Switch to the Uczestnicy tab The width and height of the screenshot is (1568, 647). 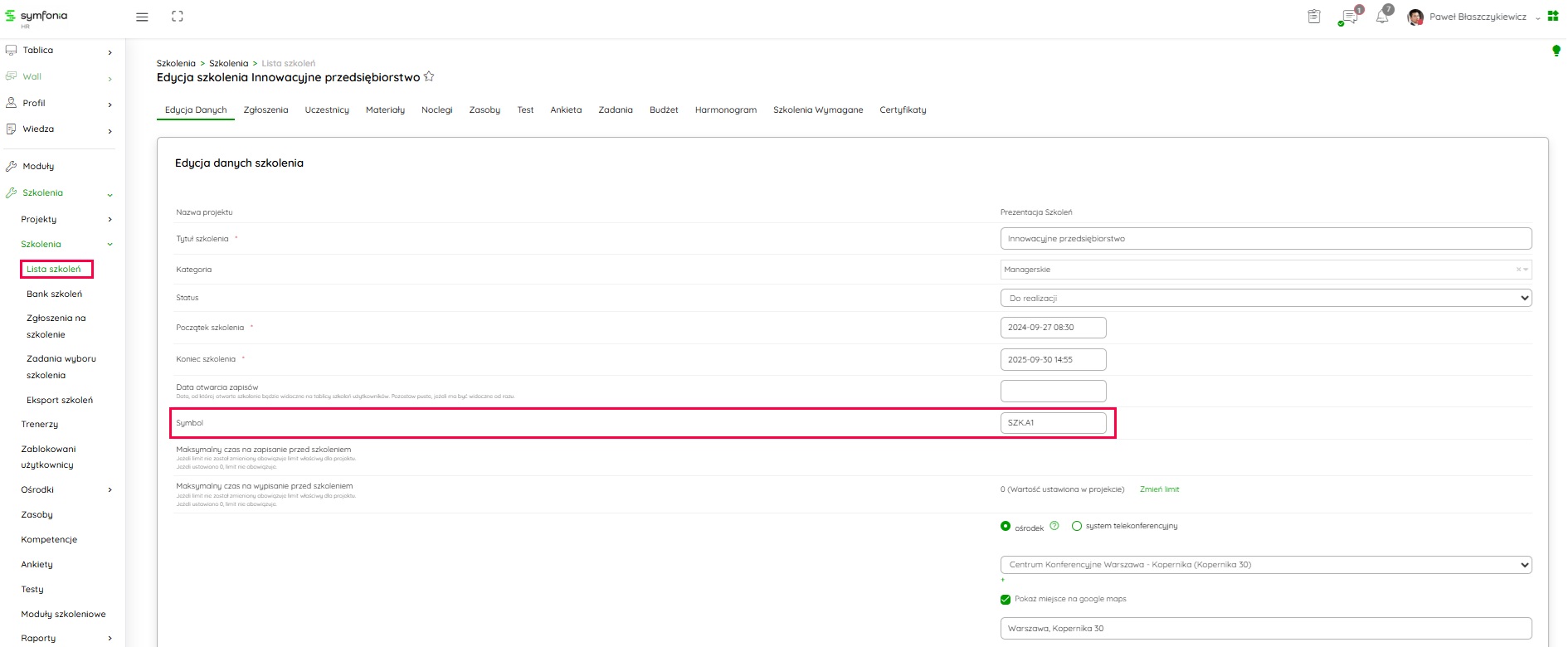click(327, 109)
